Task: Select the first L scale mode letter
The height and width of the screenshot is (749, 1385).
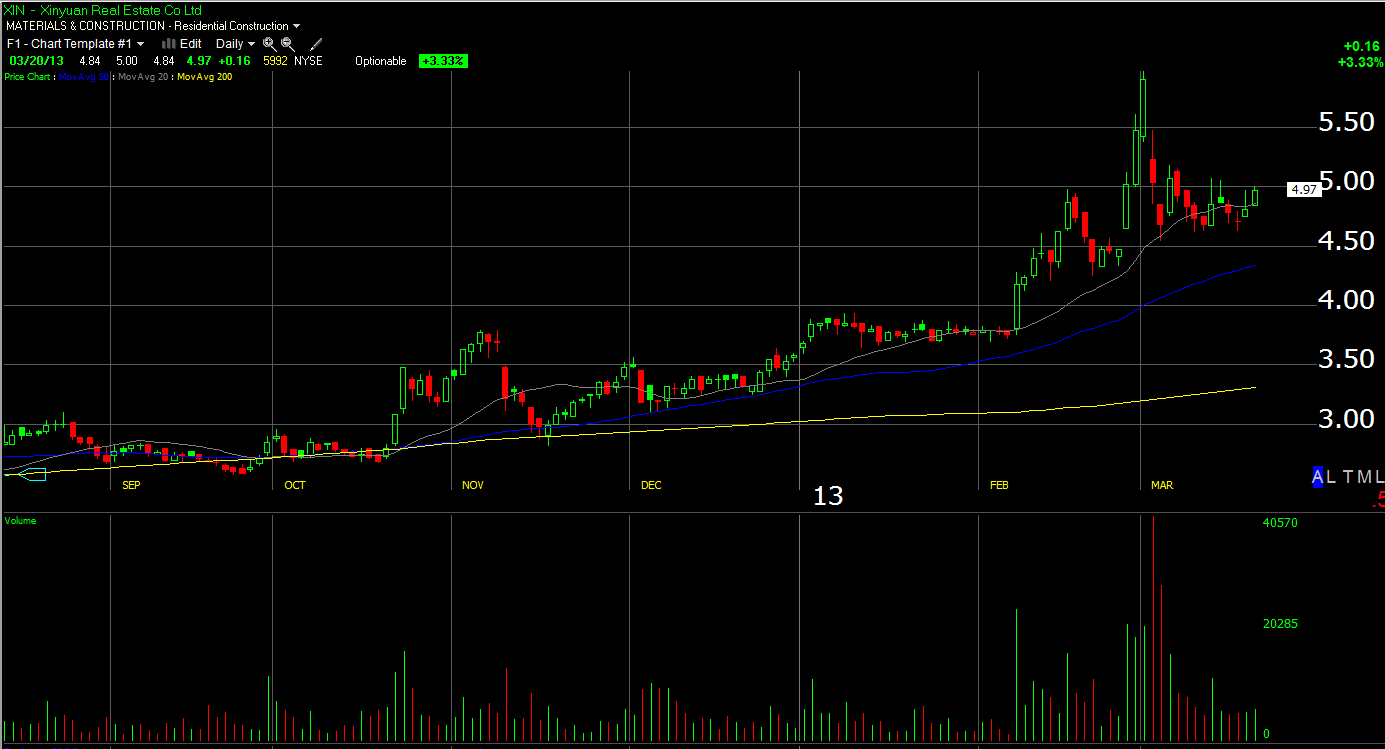Action: (1331, 477)
